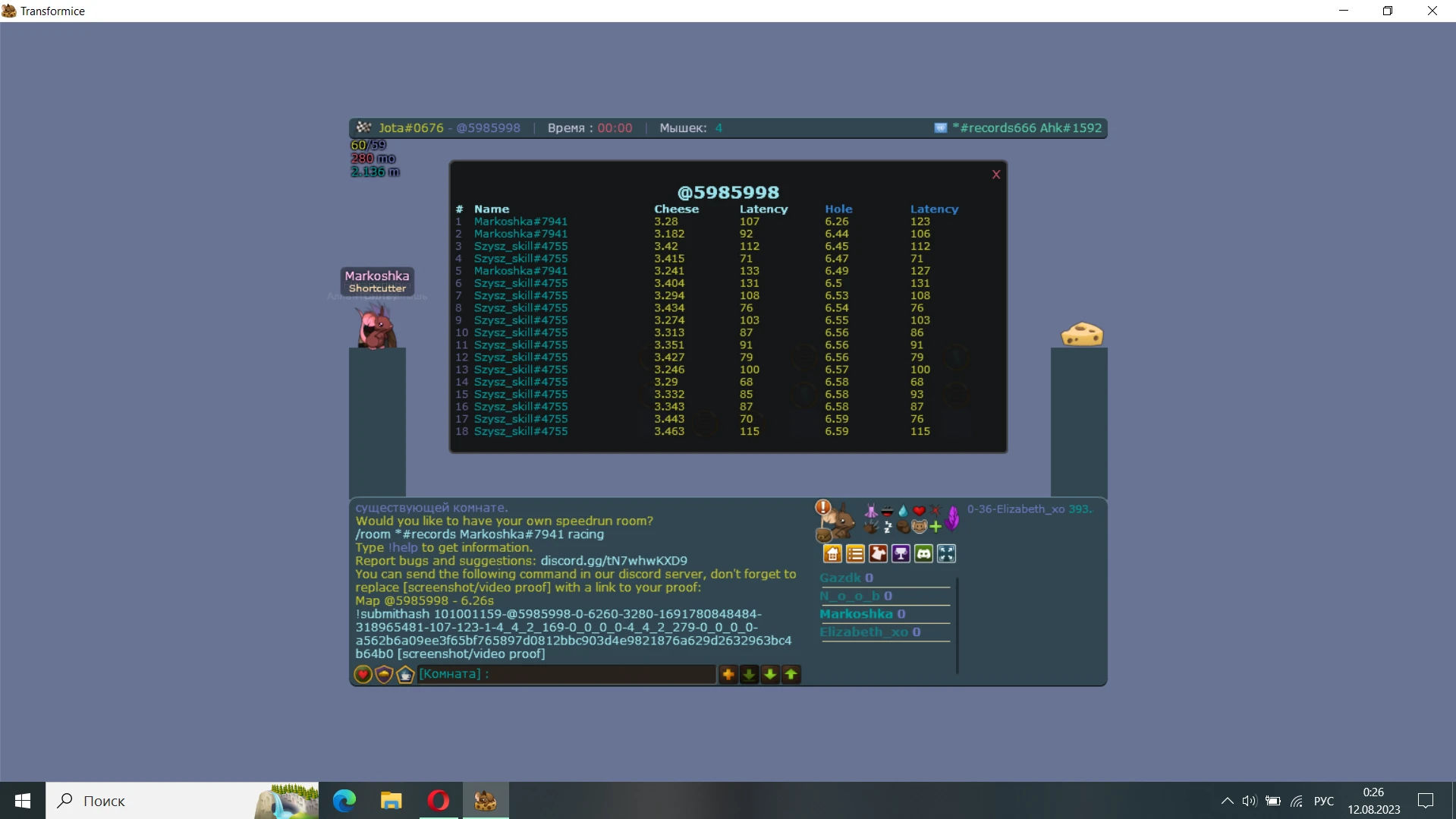Open the green Discord button
The height and width of the screenshot is (819, 1456).
click(923, 554)
